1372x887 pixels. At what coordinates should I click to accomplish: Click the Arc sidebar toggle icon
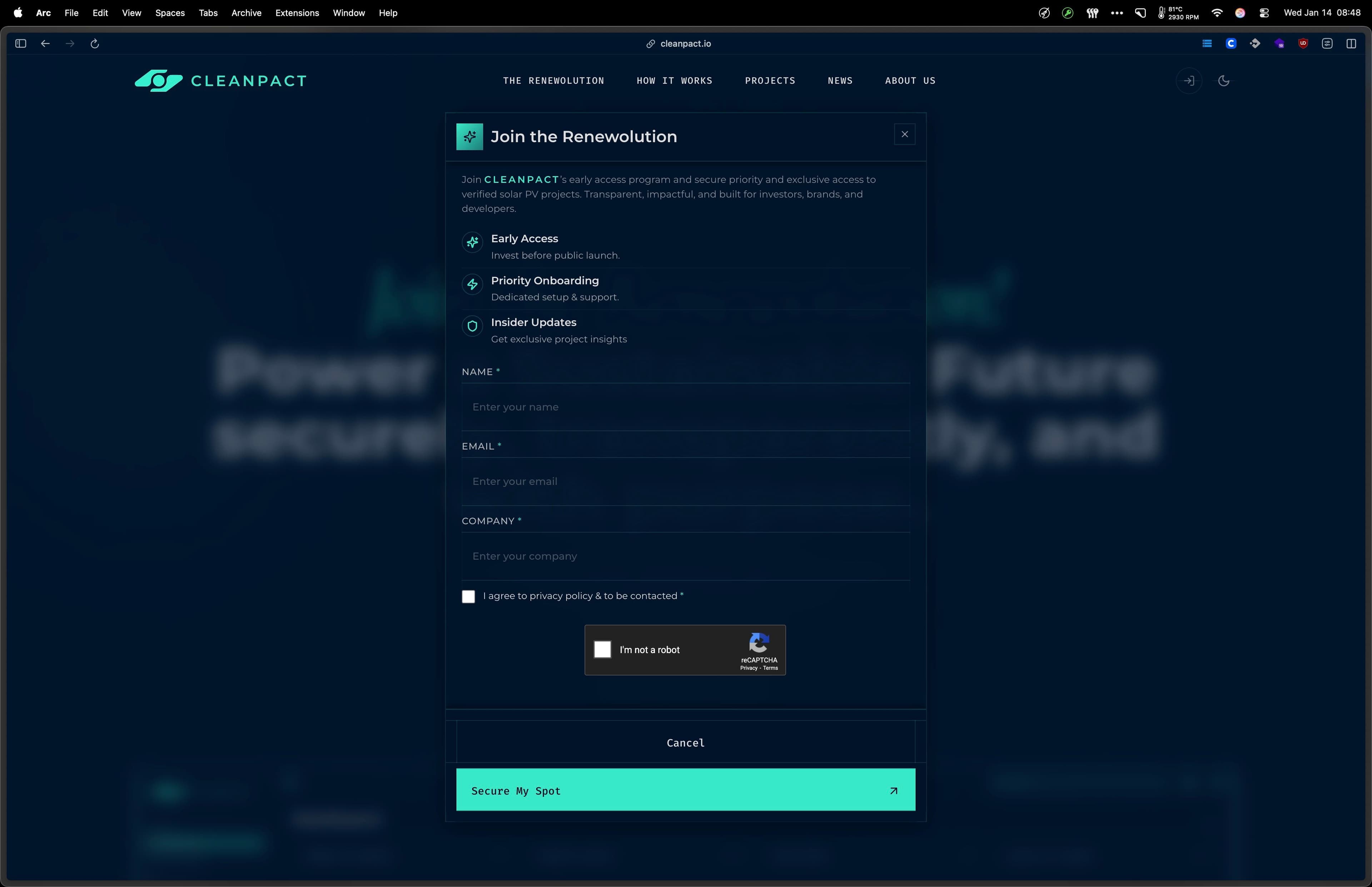pos(21,44)
